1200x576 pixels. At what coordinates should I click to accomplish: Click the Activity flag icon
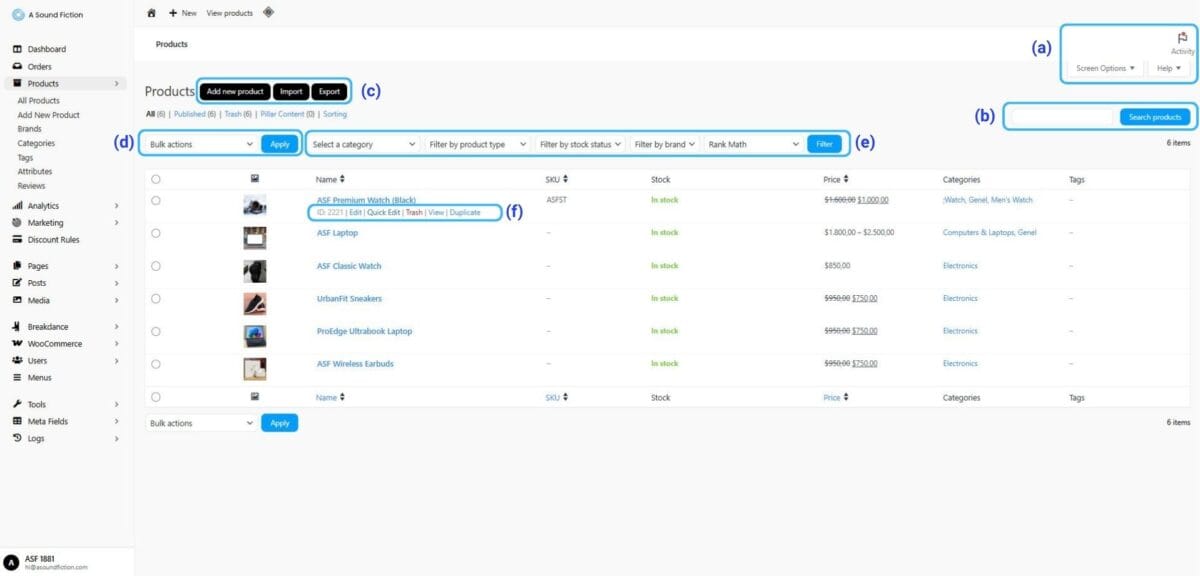point(1183,38)
